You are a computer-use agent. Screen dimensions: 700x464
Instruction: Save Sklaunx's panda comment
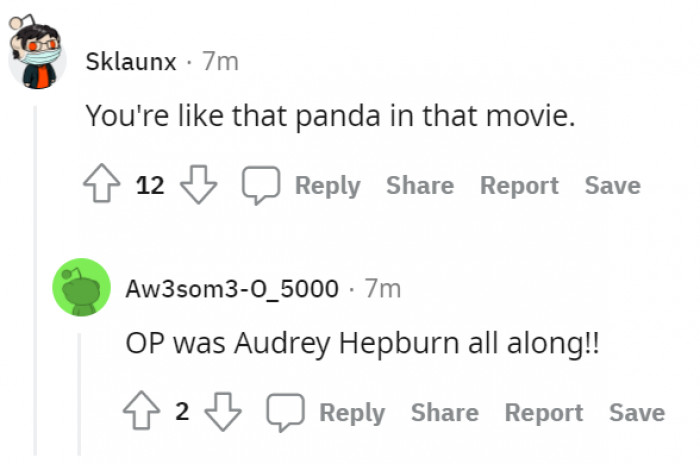tap(612, 186)
